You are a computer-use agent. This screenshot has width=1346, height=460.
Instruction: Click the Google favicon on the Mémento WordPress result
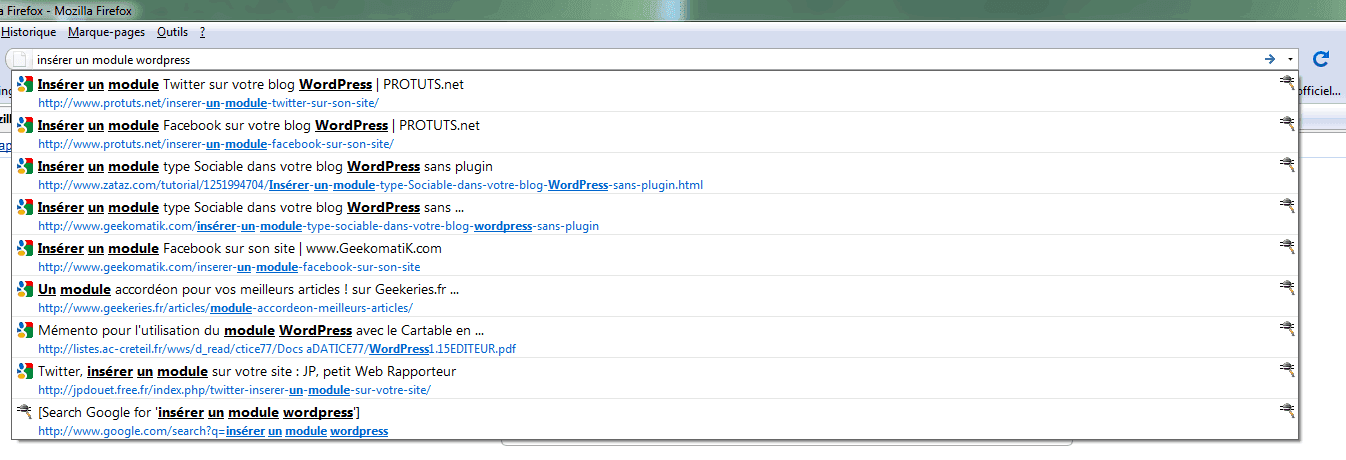(26, 331)
